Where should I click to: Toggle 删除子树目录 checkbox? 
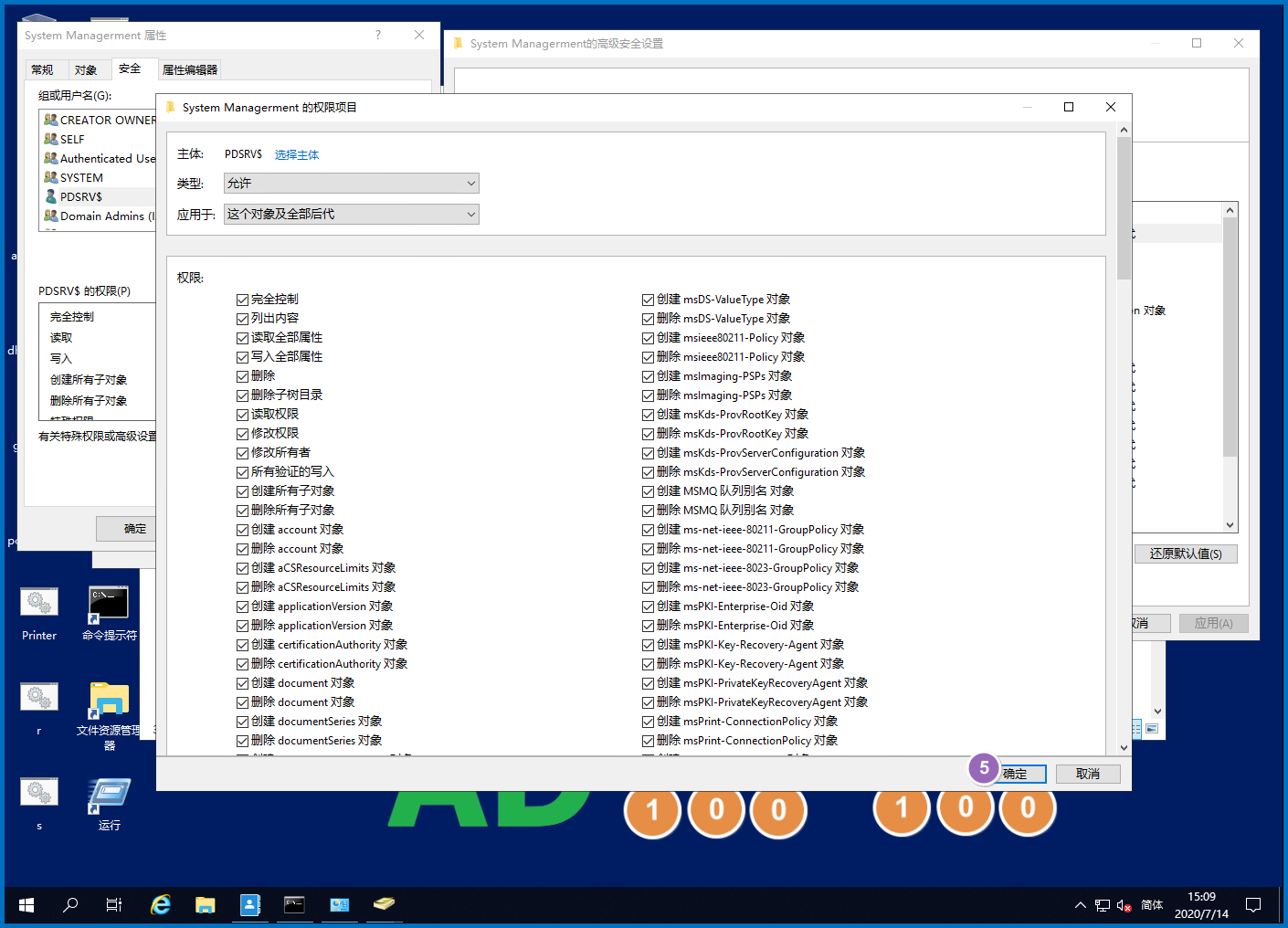point(242,395)
